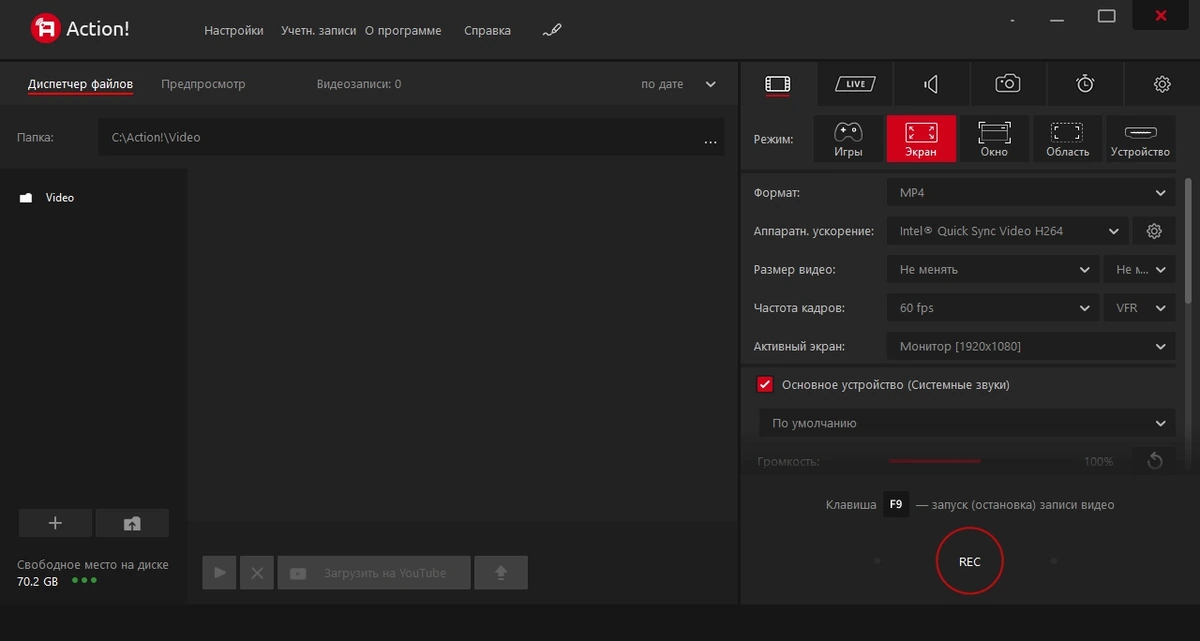The height and width of the screenshot is (641, 1200).
Task: Open the Live streaming tab
Action: pos(855,84)
